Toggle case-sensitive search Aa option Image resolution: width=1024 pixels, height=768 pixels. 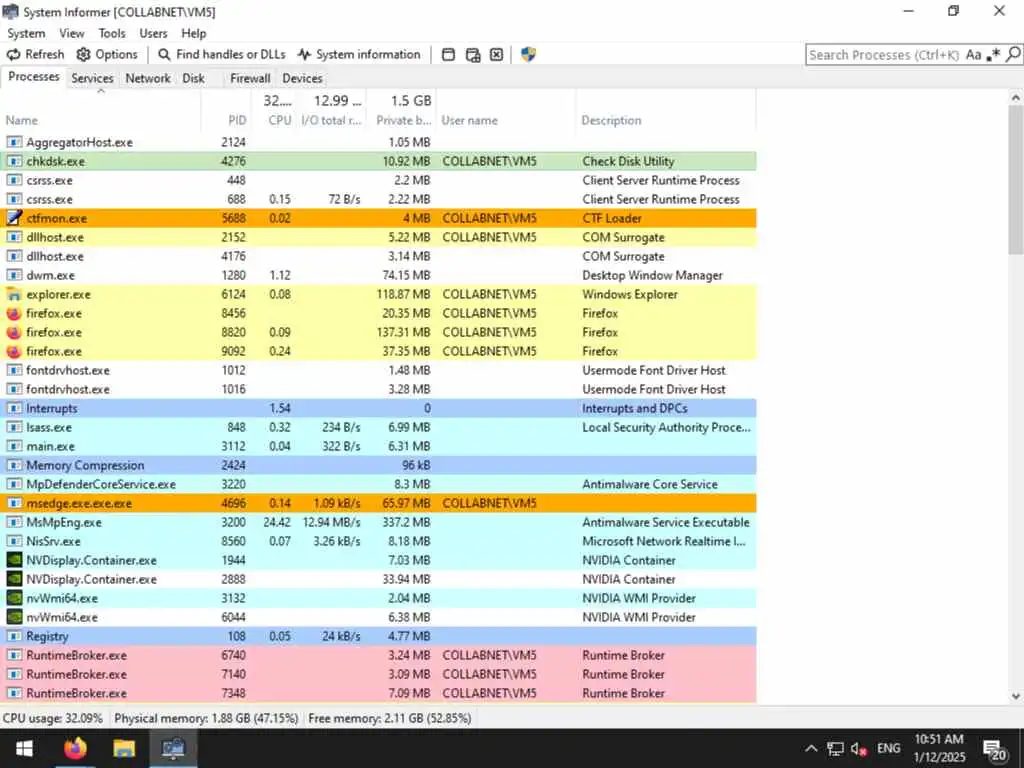click(x=974, y=55)
